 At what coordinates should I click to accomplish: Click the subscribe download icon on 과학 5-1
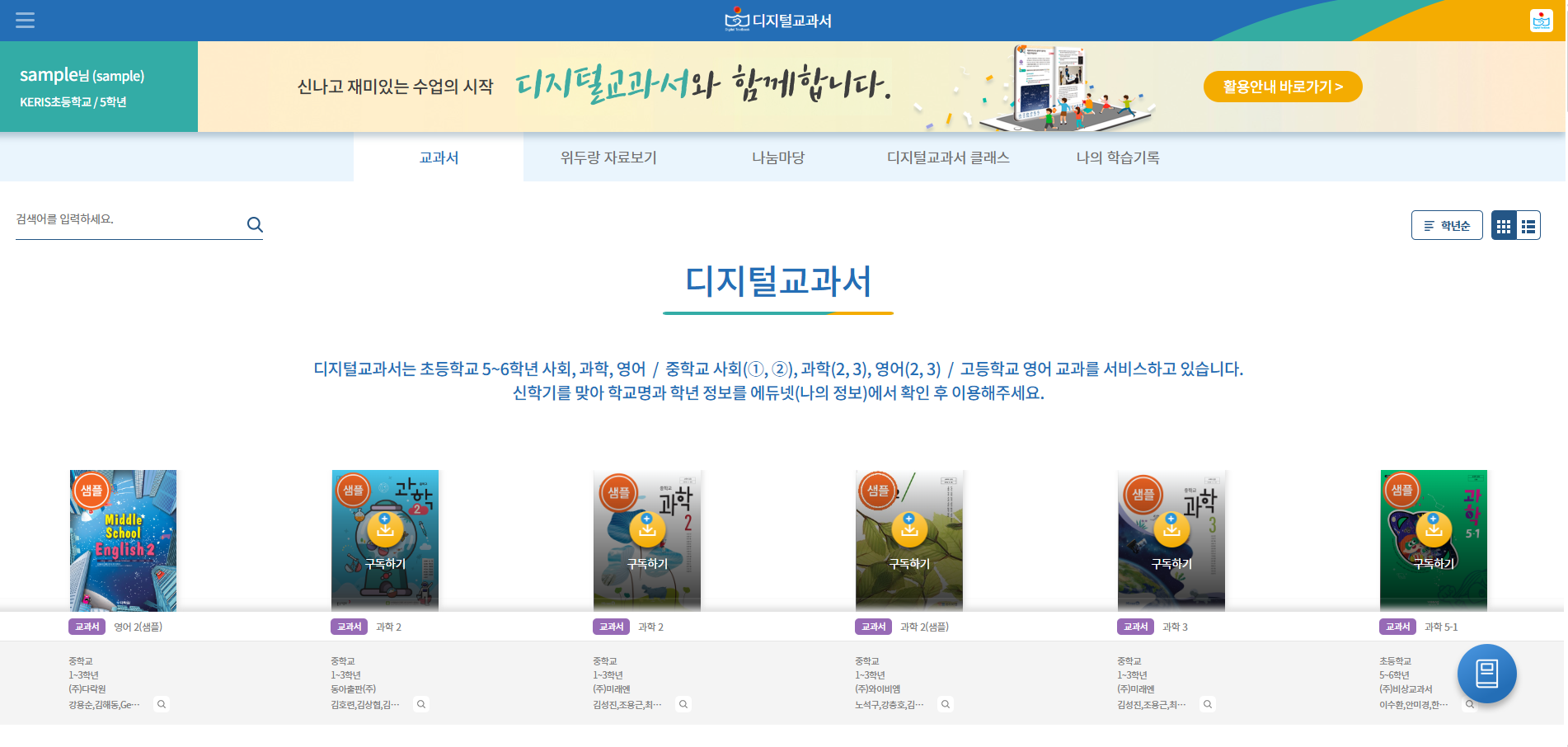click(1434, 529)
